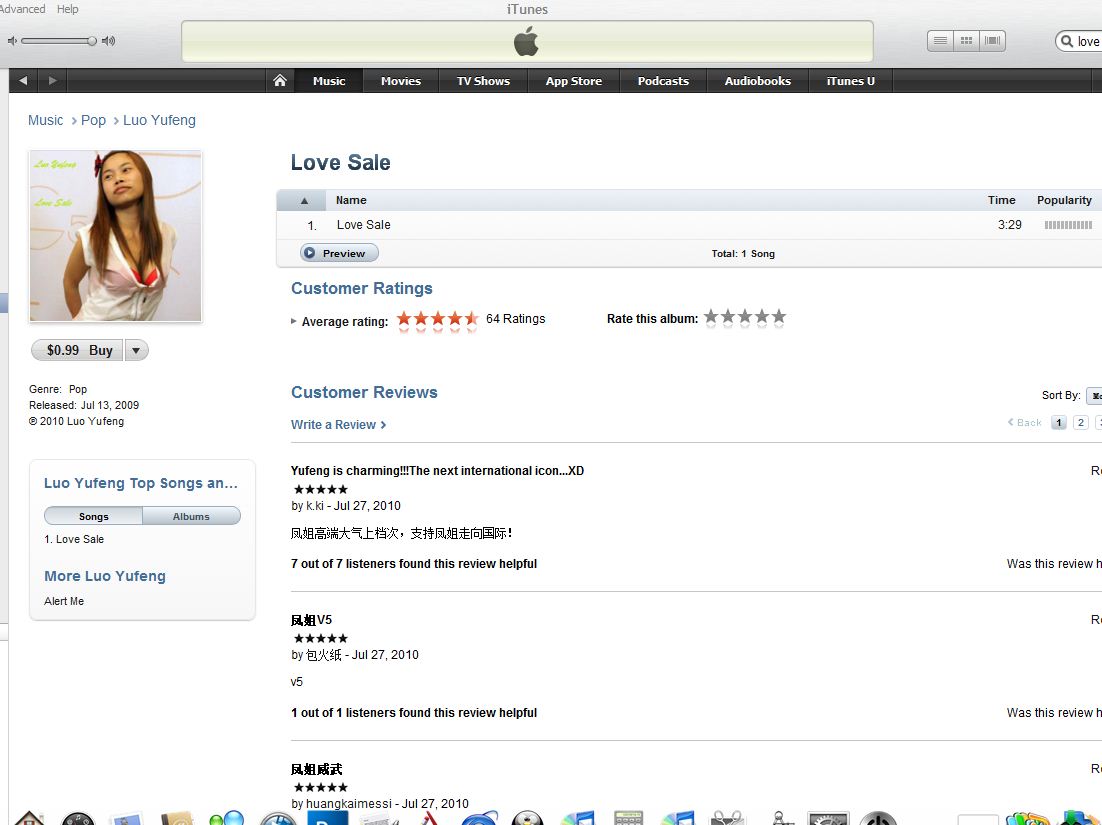Click the sort triangle column header
Image resolution: width=1102 pixels, height=825 pixels.
pyautogui.click(x=304, y=200)
